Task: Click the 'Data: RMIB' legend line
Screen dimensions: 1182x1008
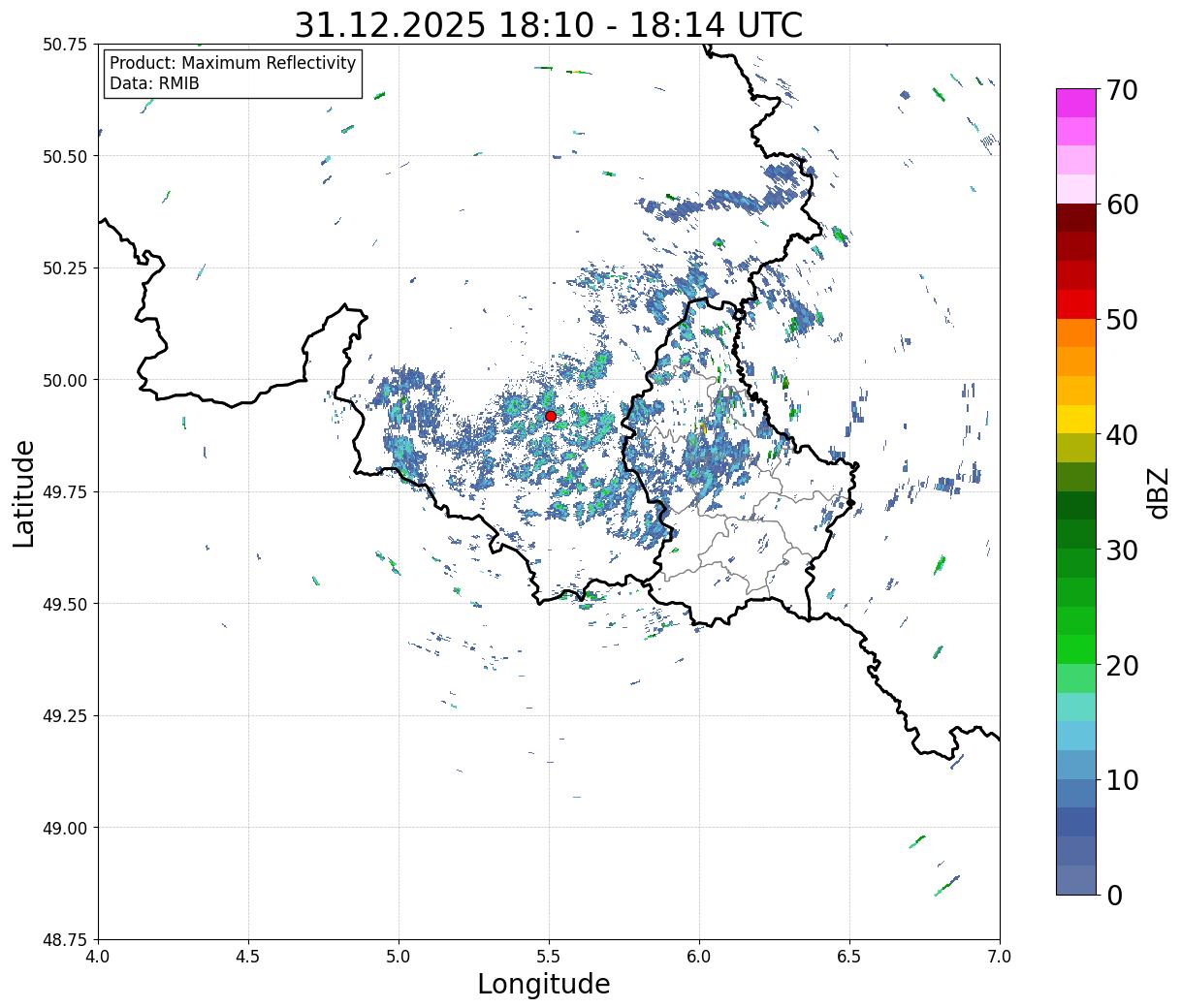Action: tap(154, 83)
